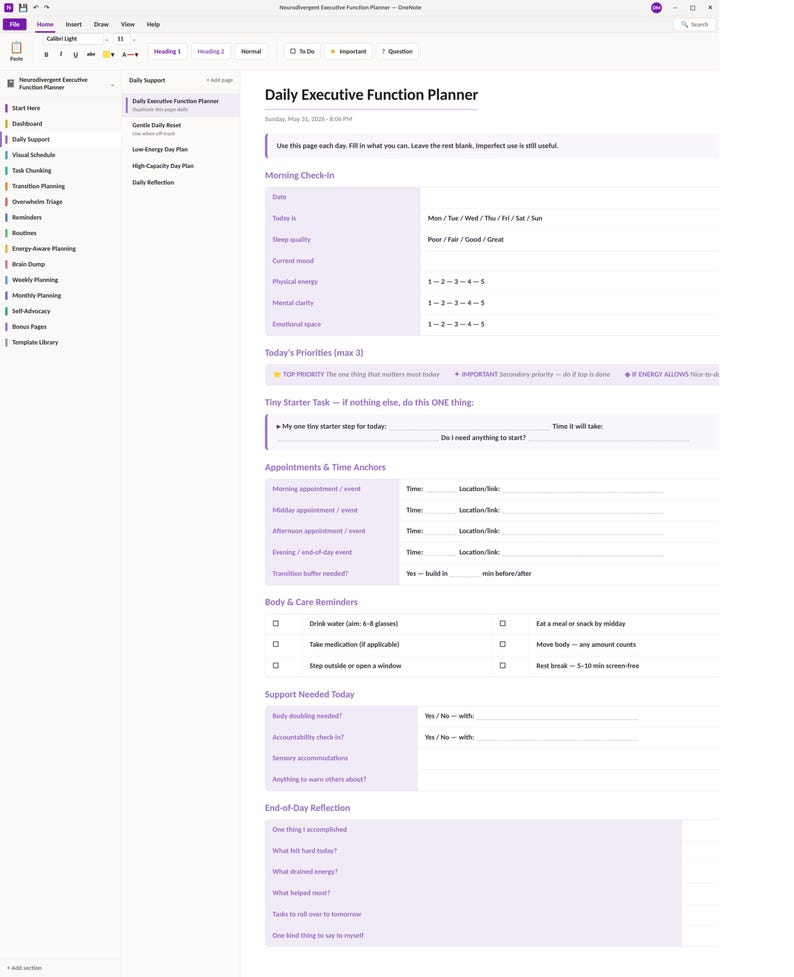
Task: Toggle italic formatting
Action: 60,54
